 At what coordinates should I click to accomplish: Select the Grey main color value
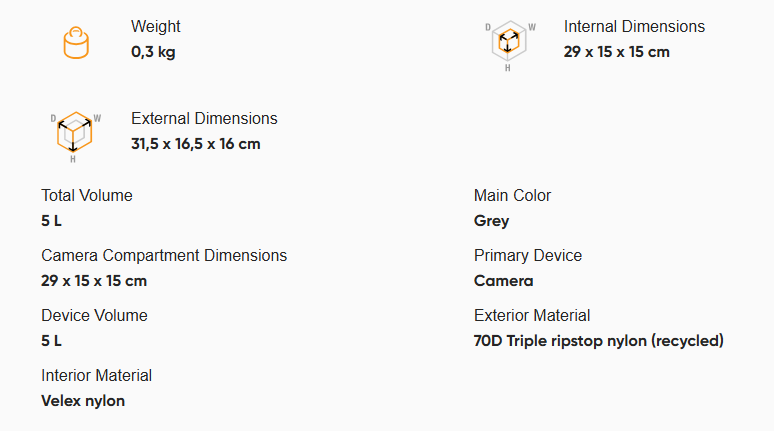(491, 221)
